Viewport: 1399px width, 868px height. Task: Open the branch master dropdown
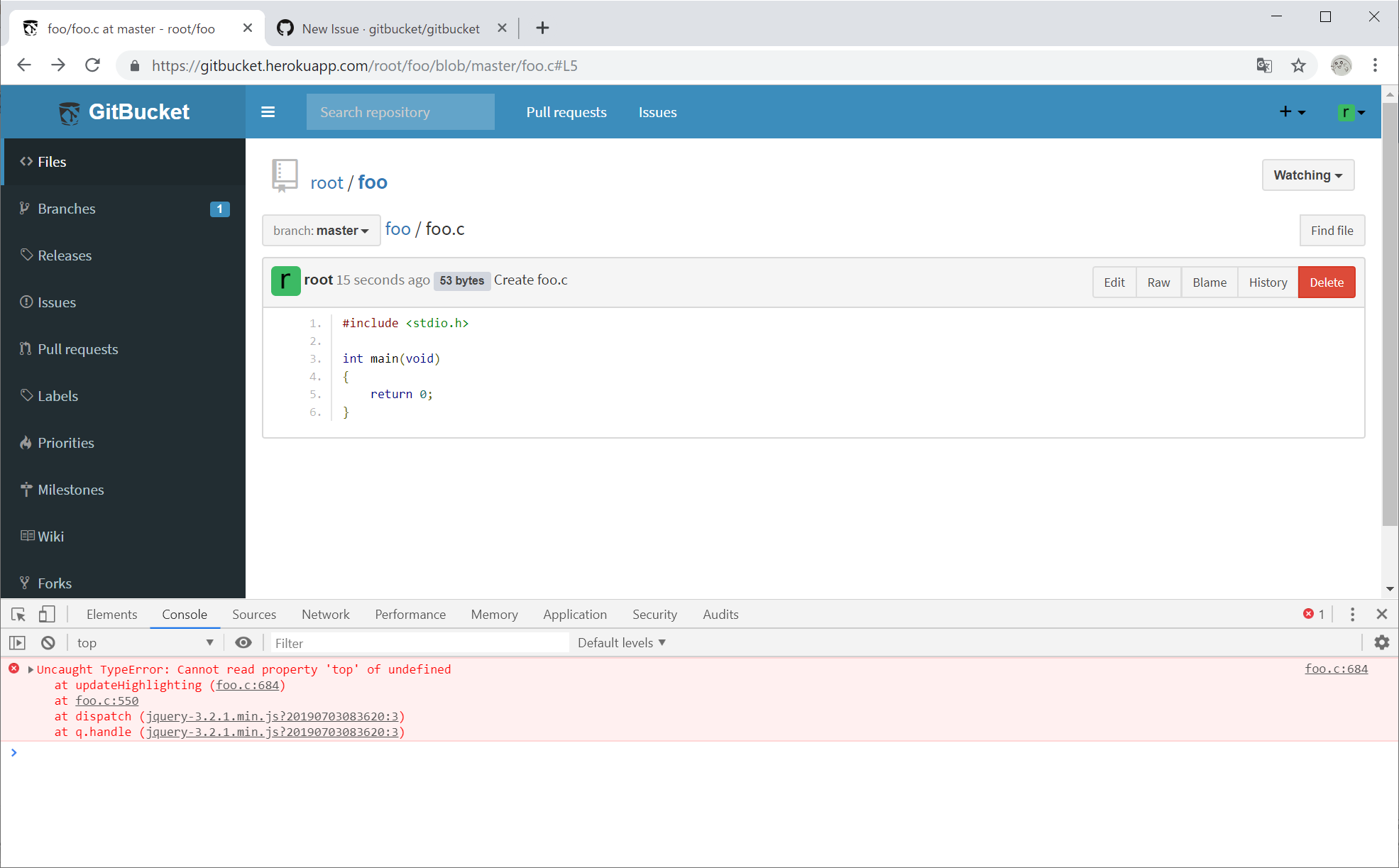tap(321, 231)
